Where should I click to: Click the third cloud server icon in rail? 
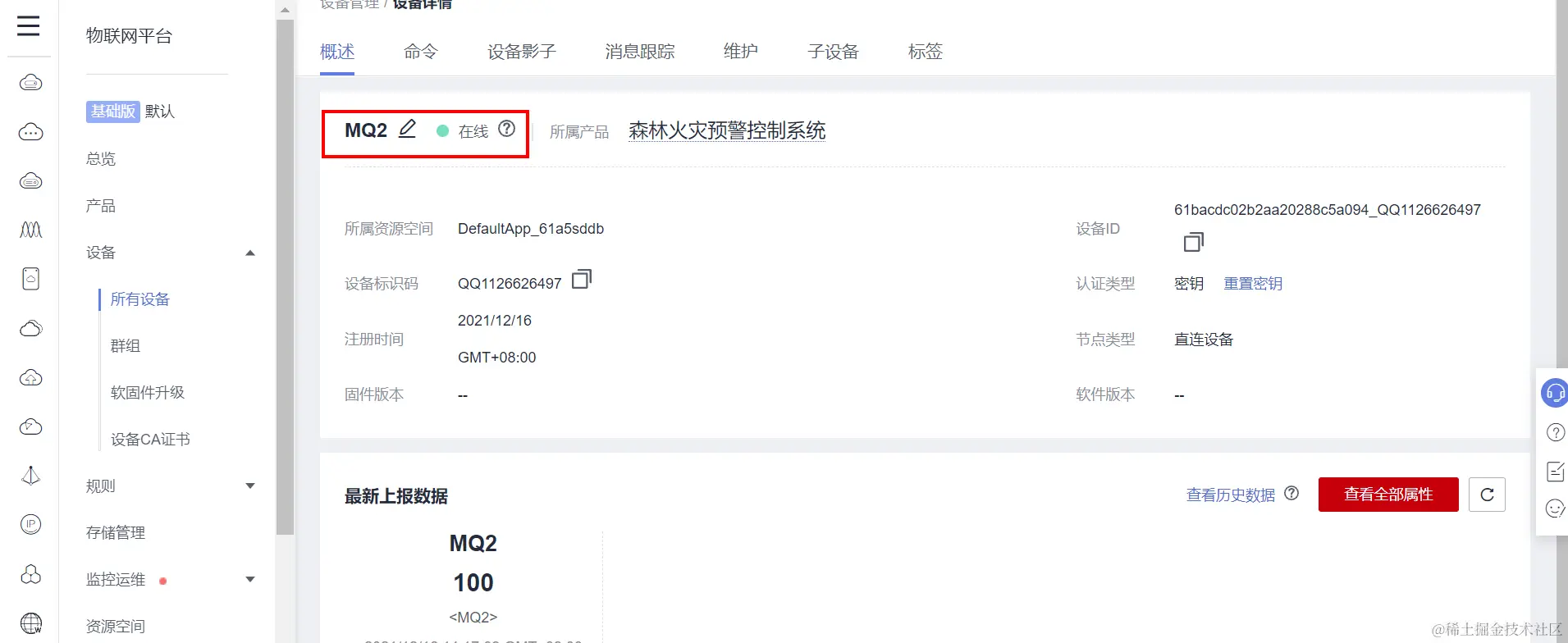30,180
